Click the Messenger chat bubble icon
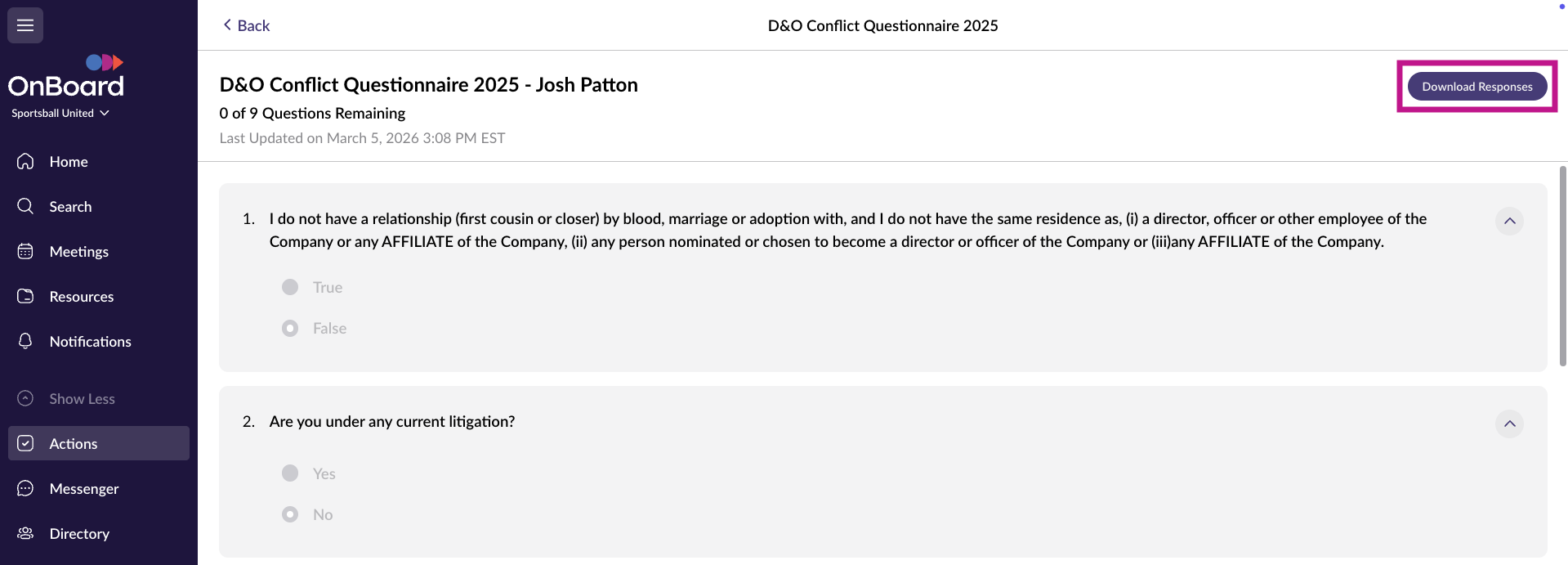Screen dimensions: 1568x565 click(25, 489)
